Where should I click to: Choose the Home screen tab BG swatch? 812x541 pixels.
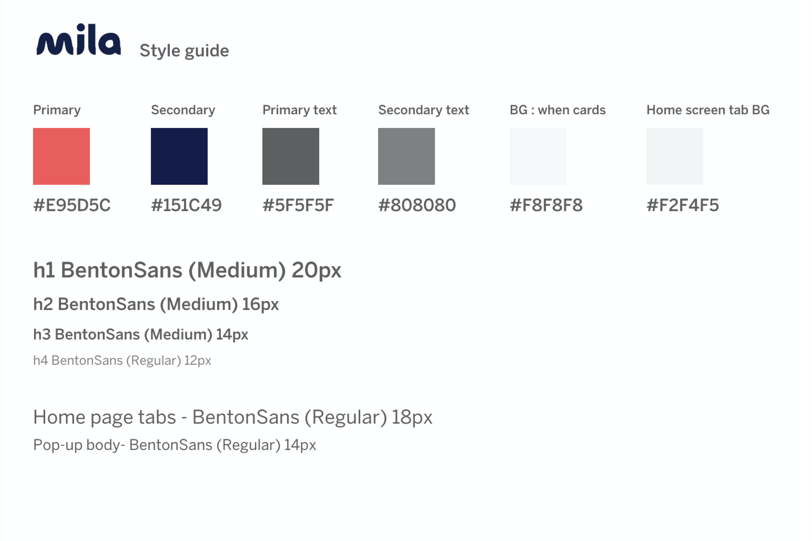click(x=675, y=156)
